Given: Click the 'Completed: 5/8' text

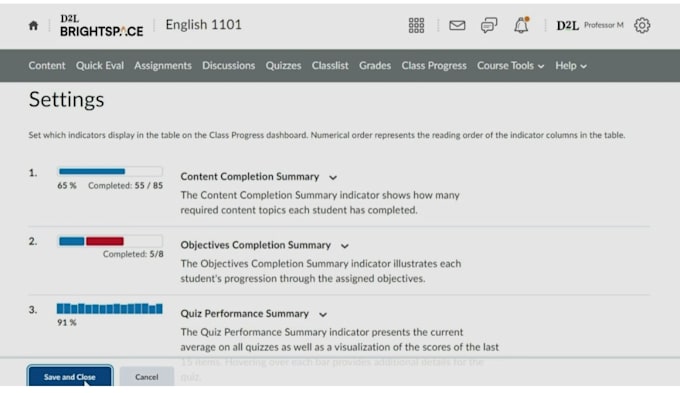Looking at the screenshot, I should pyautogui.click(x=133, y=254).
